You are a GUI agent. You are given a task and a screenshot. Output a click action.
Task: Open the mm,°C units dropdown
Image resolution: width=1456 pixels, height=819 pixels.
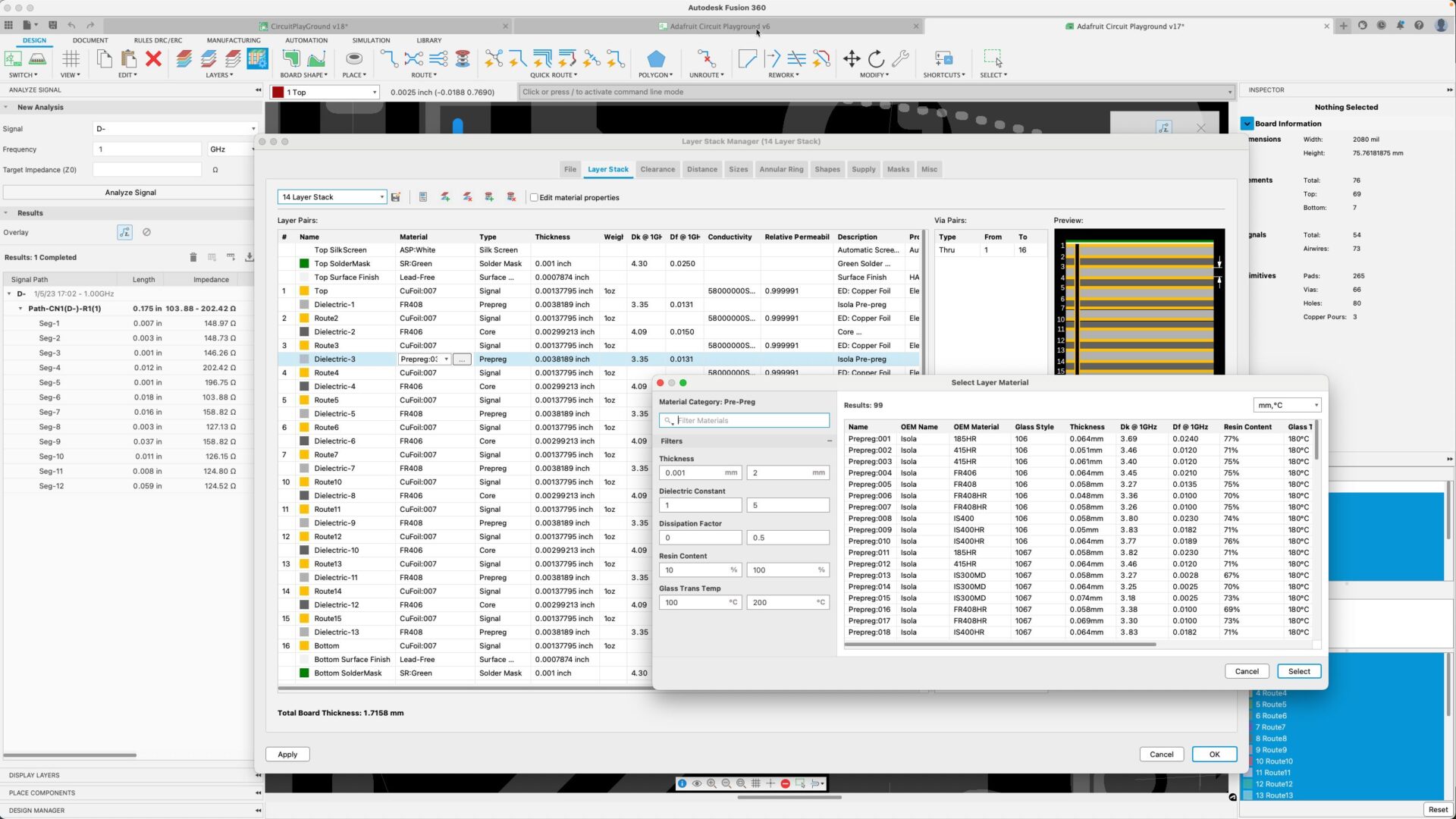click(x=1287, y=405)
